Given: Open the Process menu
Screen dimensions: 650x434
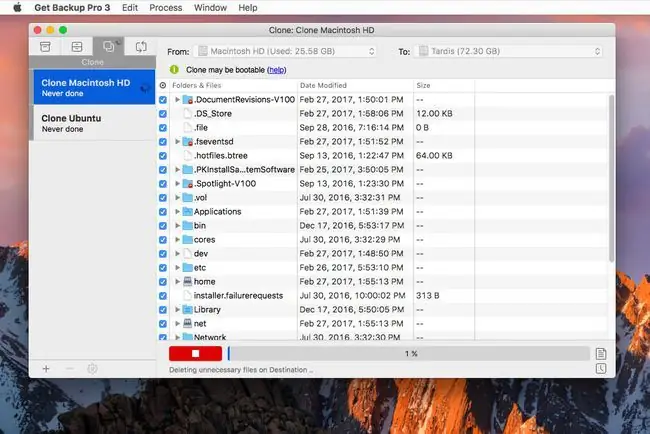Looking at the screenshot, I should pyautogui.click(x=166, y=7).
